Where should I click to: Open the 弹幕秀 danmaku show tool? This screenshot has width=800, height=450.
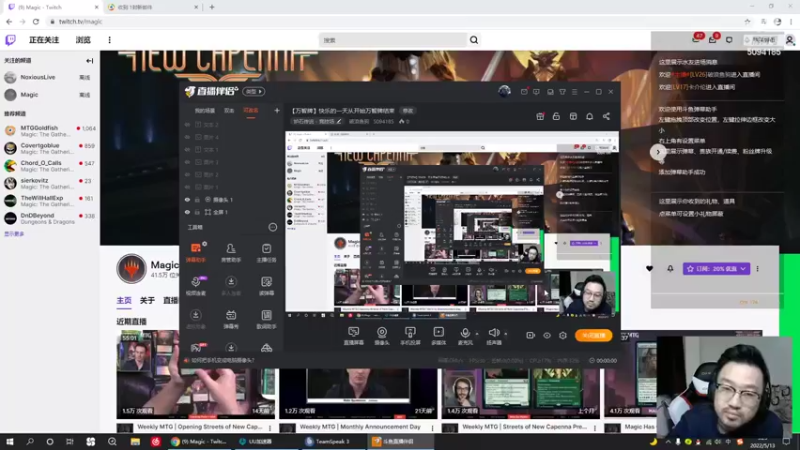click(x=231, y=319)
